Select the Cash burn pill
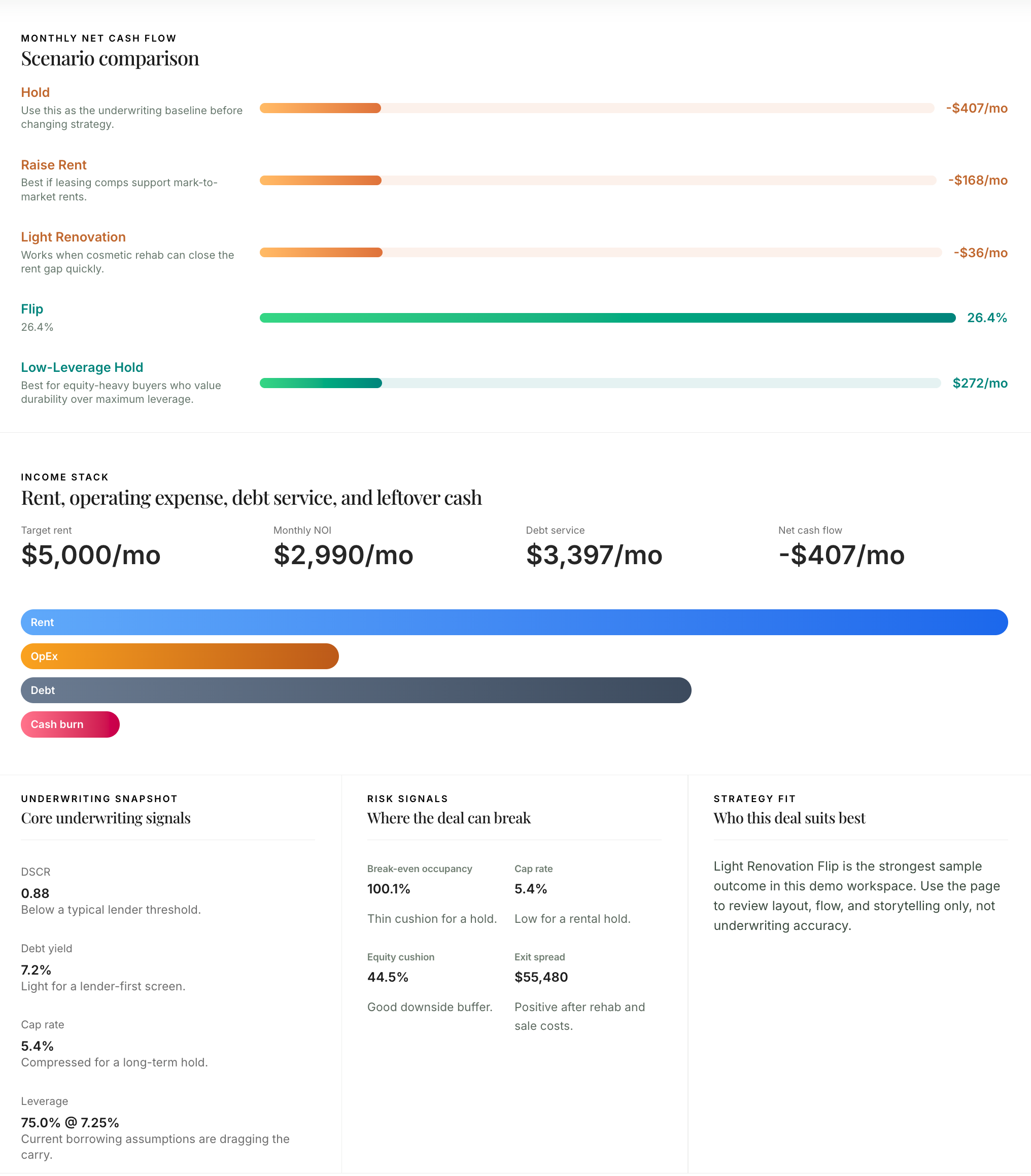 click(70, 724)
